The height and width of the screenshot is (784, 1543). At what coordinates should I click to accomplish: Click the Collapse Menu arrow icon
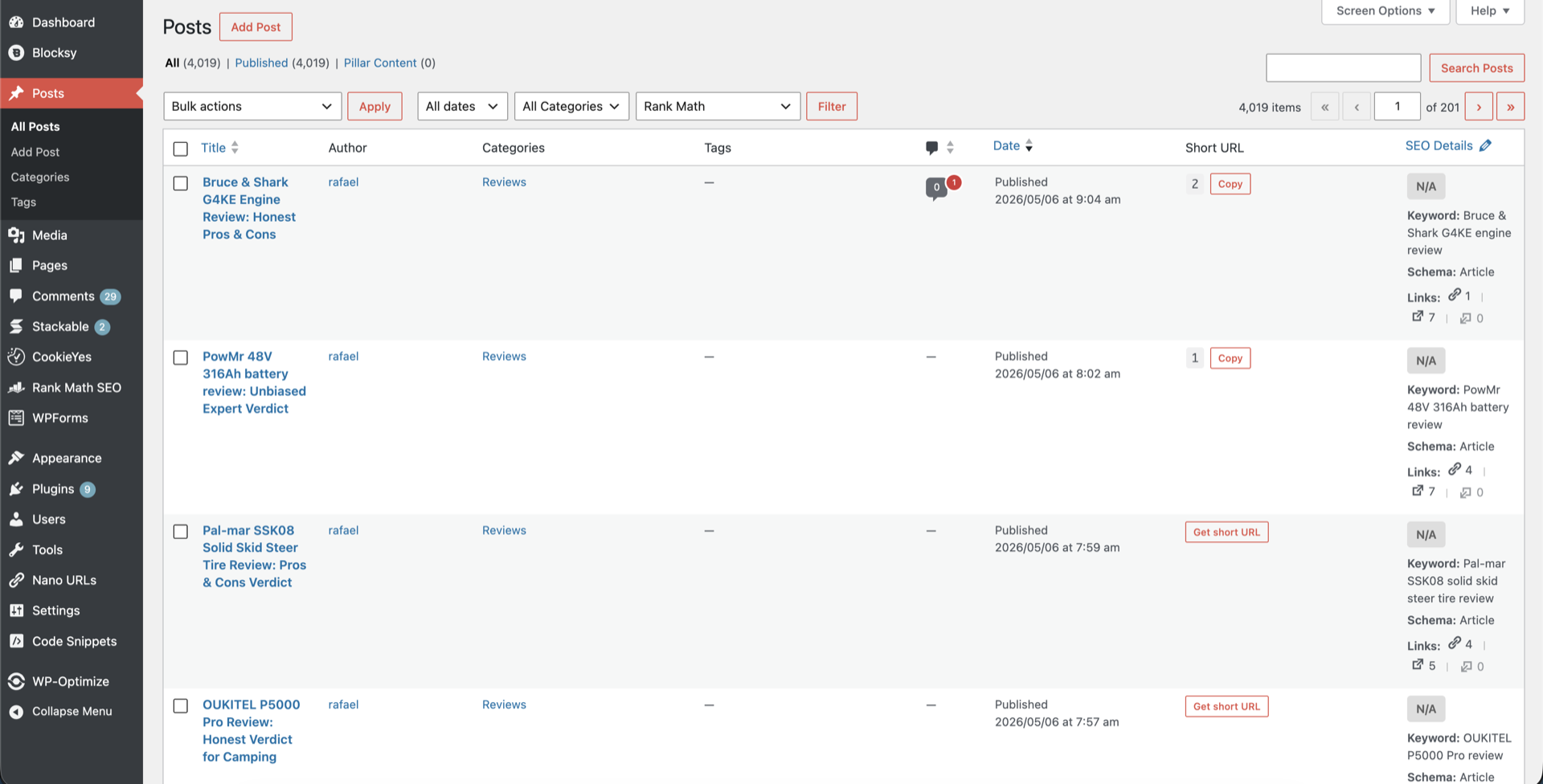16,712
